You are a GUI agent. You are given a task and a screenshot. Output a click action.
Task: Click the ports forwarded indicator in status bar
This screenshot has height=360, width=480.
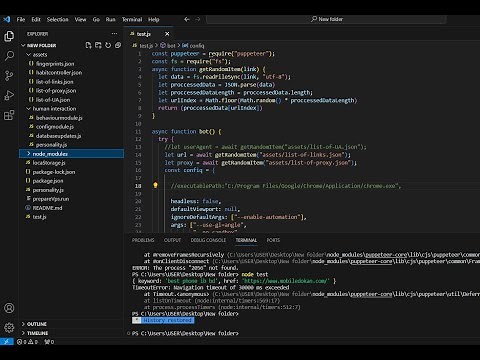click(49, 342)
